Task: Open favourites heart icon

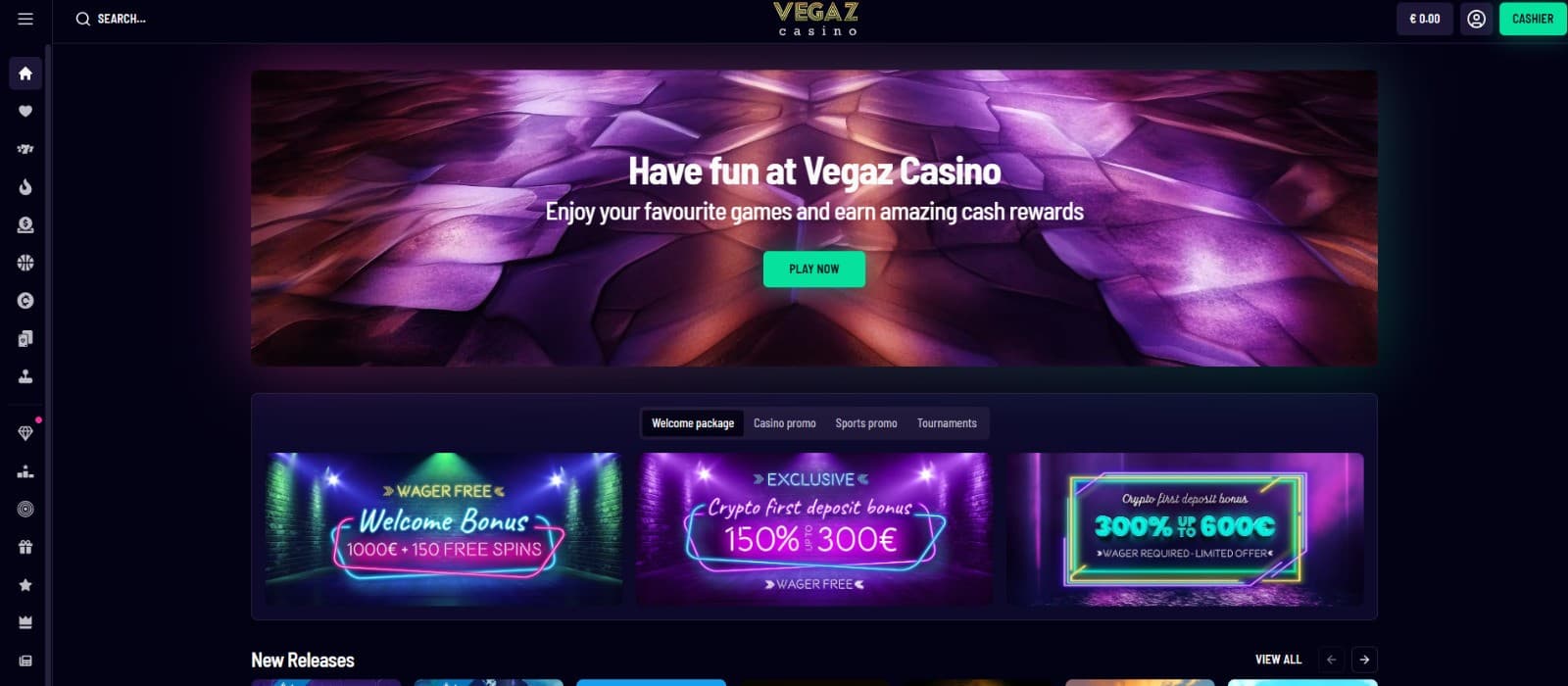Action: (25, 111)
